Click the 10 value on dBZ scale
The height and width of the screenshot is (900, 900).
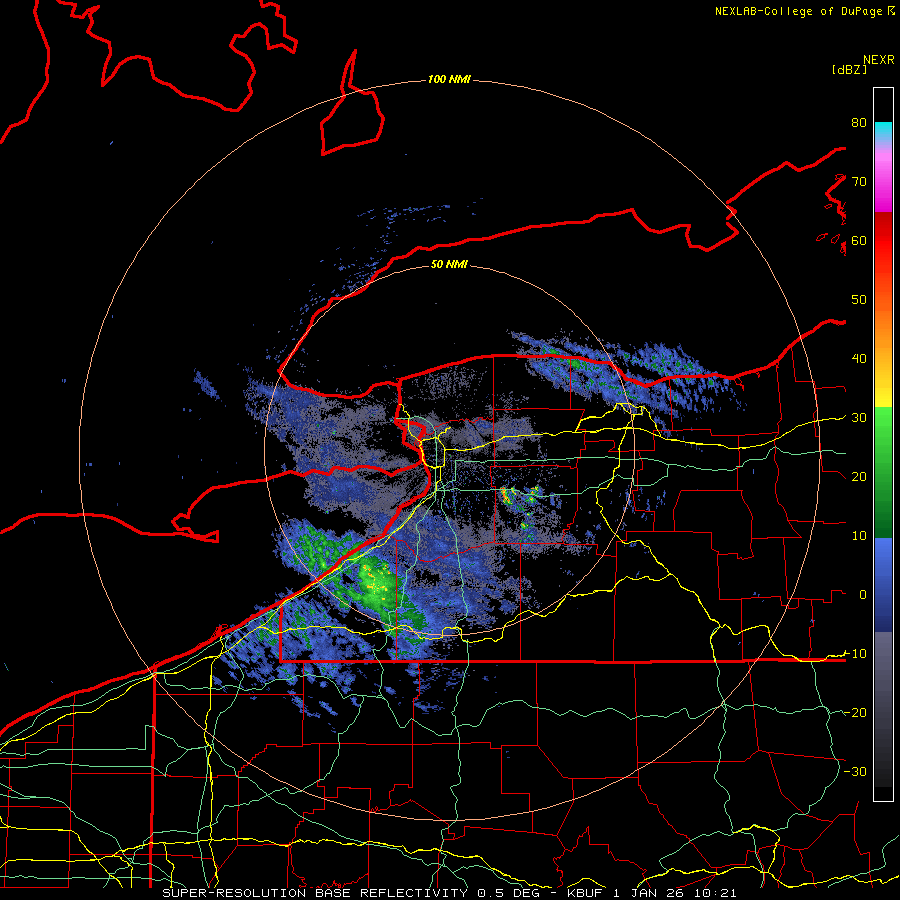pyautogui.click(x=859, y=536)
